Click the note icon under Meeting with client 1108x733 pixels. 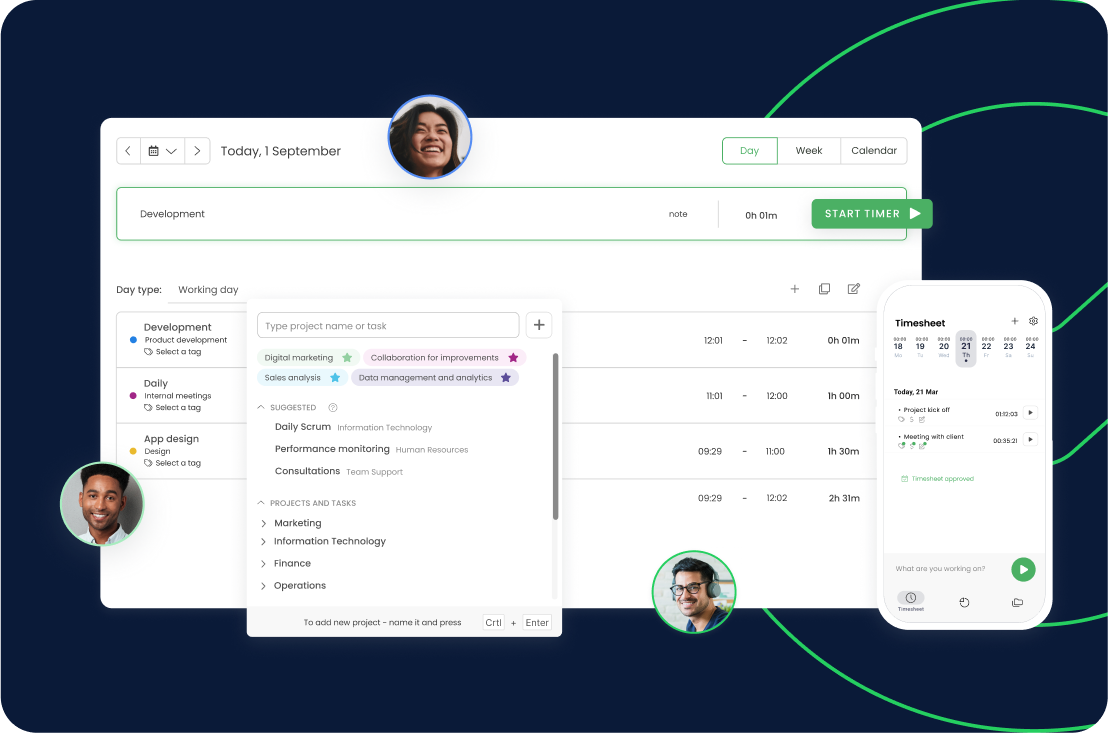point(923,445)
